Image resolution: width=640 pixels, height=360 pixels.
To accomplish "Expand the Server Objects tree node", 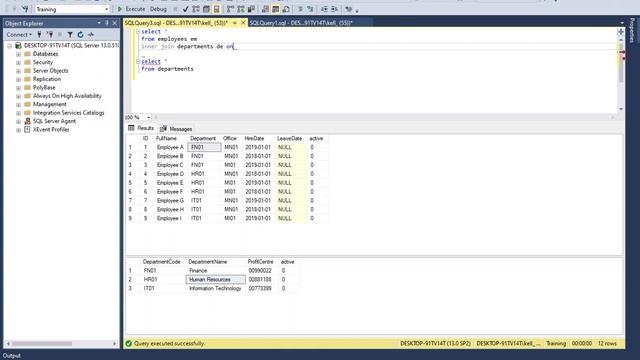I will tap(18, 71).
